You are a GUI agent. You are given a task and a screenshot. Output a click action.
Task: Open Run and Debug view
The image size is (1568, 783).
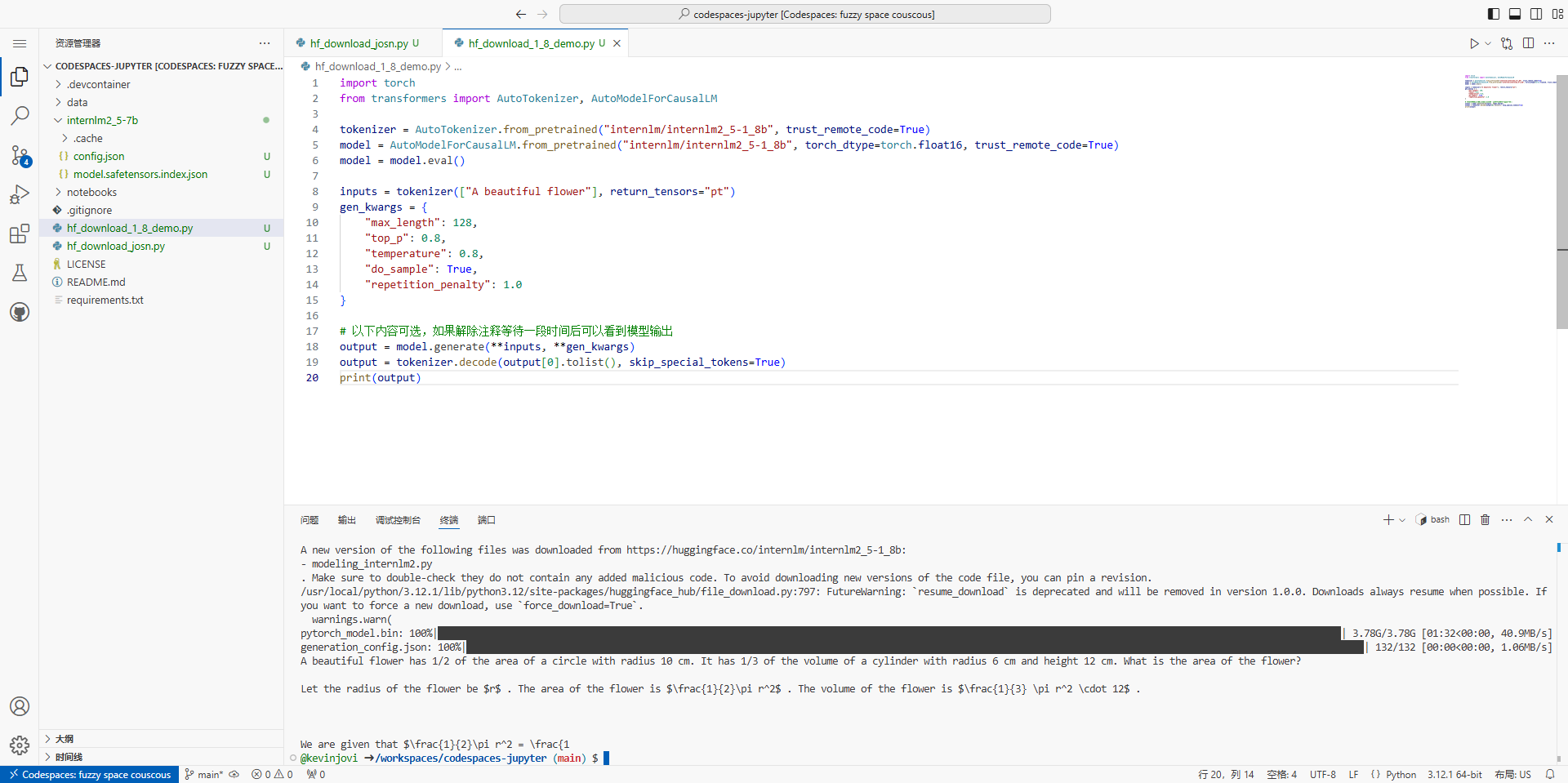click(20, 194)
